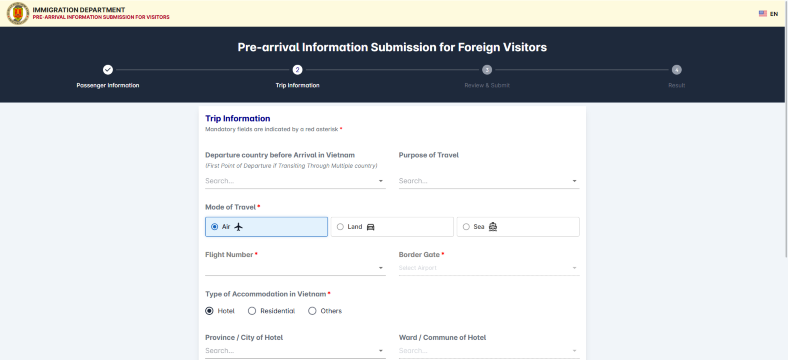Click the step 4 circle indicator
788x360 pixels.
tap(677, 70)
